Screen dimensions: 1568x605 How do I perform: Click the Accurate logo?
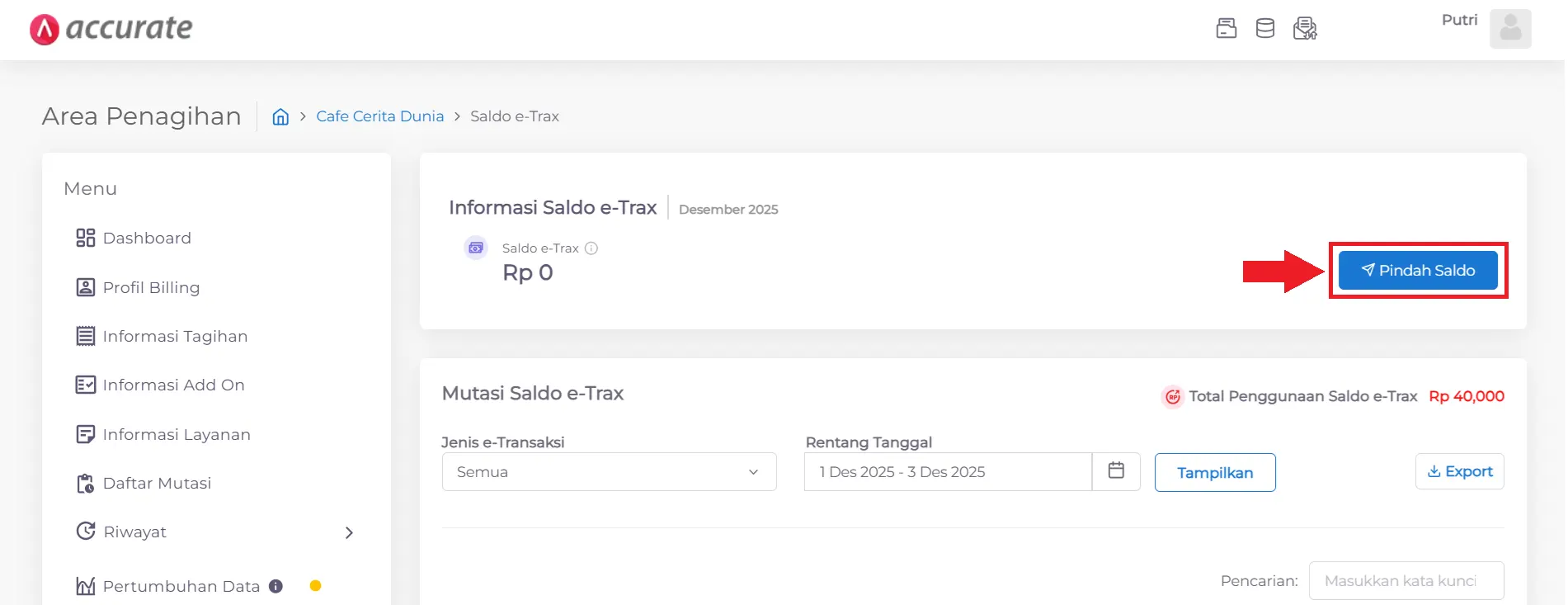click(x=111, y=28)
